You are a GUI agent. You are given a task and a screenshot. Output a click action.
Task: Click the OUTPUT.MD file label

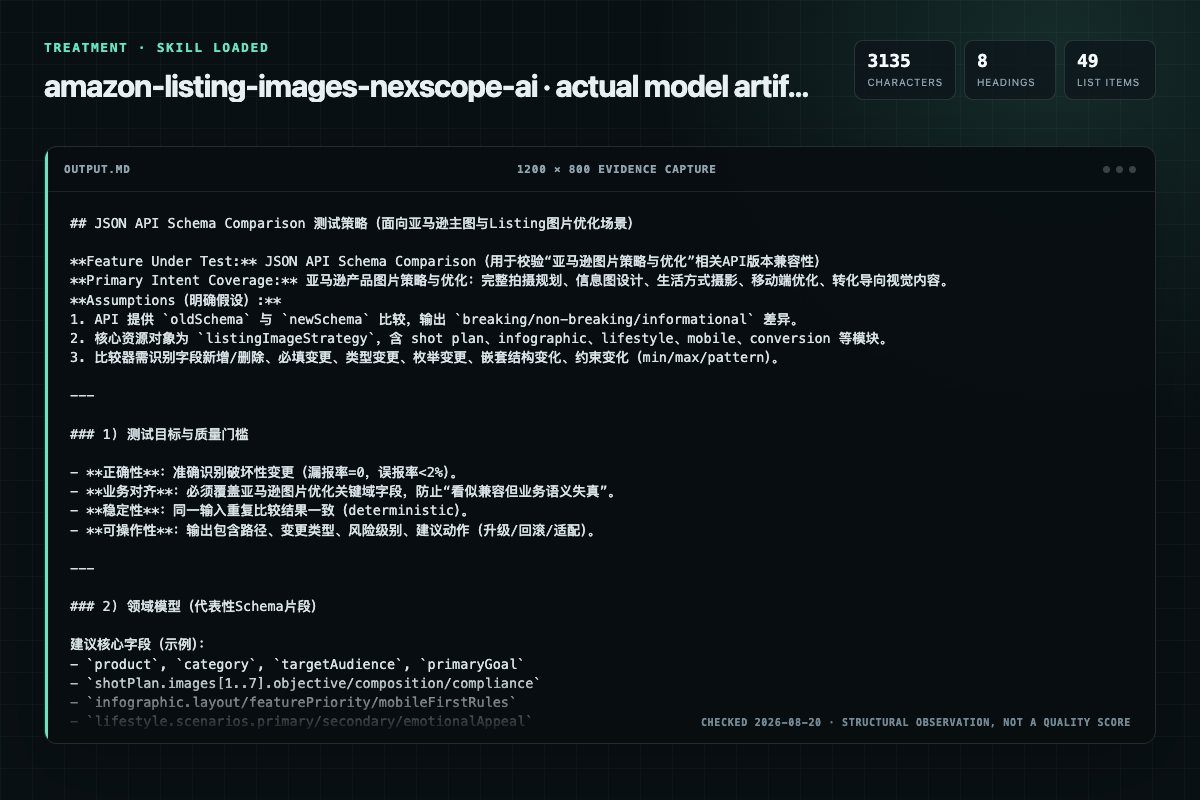tap(97, 169)
